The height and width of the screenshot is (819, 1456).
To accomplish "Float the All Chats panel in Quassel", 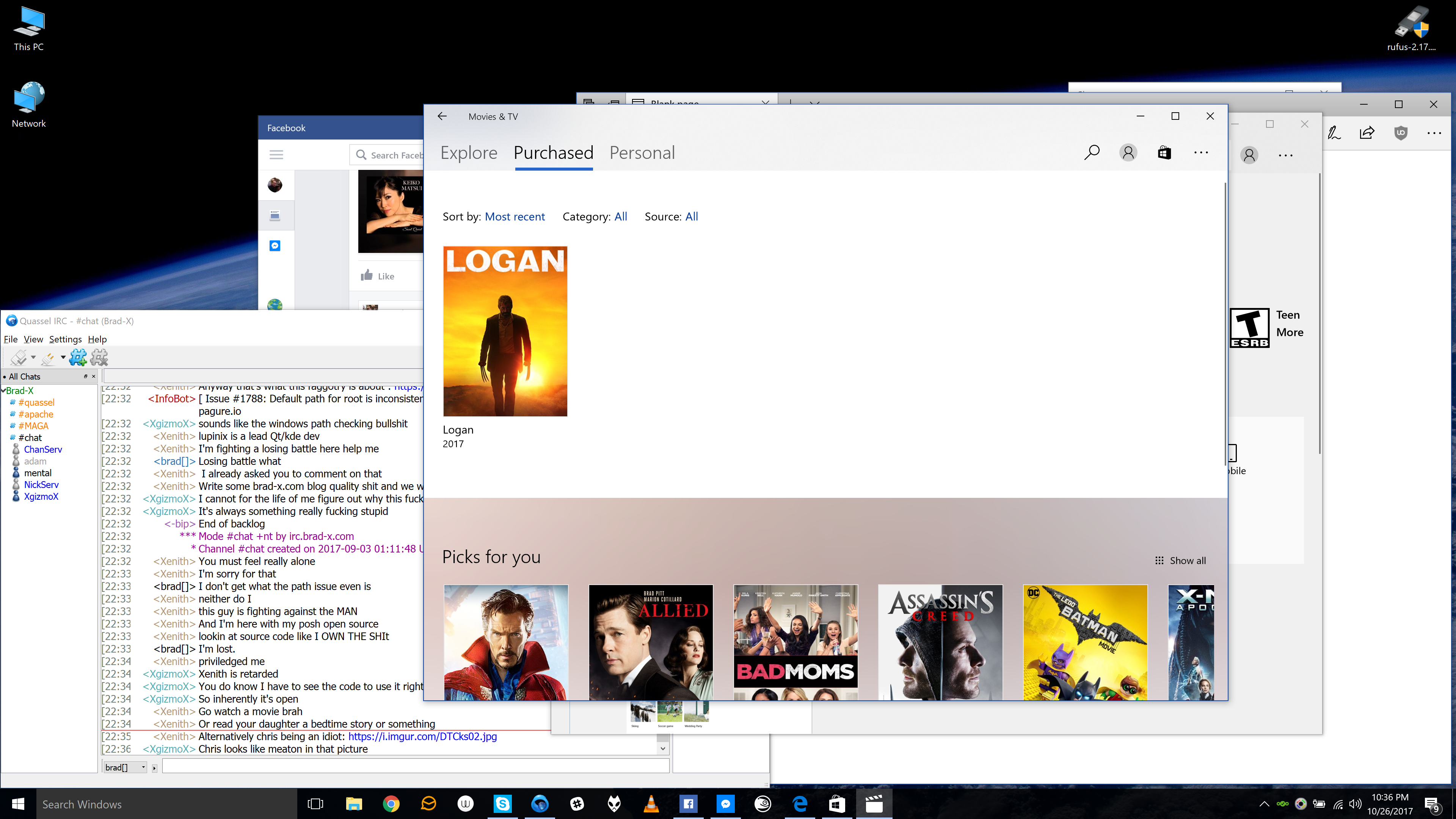I will (x=85, y=377).
